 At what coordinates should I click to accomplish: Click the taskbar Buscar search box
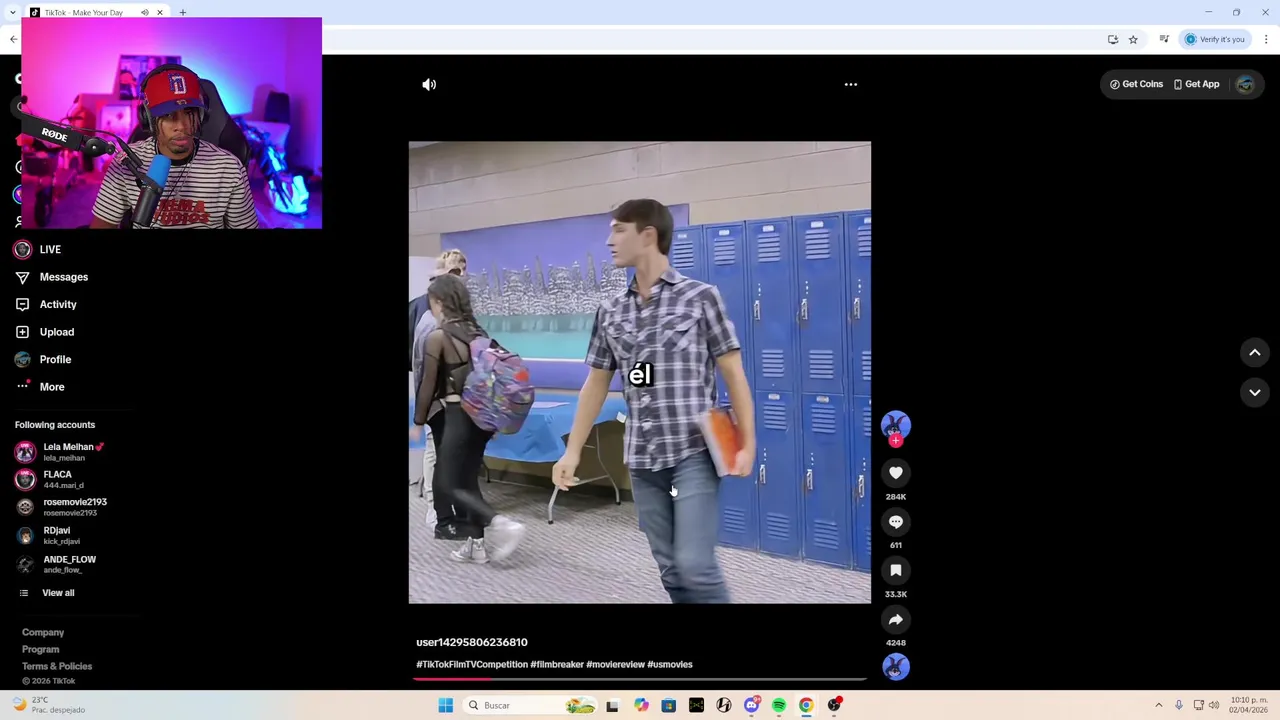tap(531, 705)
